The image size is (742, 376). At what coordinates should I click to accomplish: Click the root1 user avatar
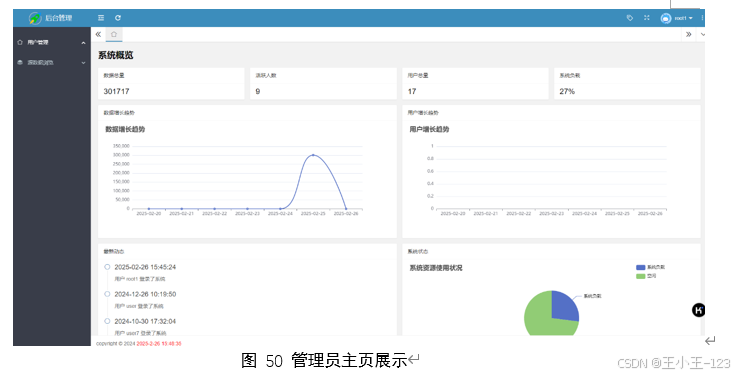click(x=666, y=18)
